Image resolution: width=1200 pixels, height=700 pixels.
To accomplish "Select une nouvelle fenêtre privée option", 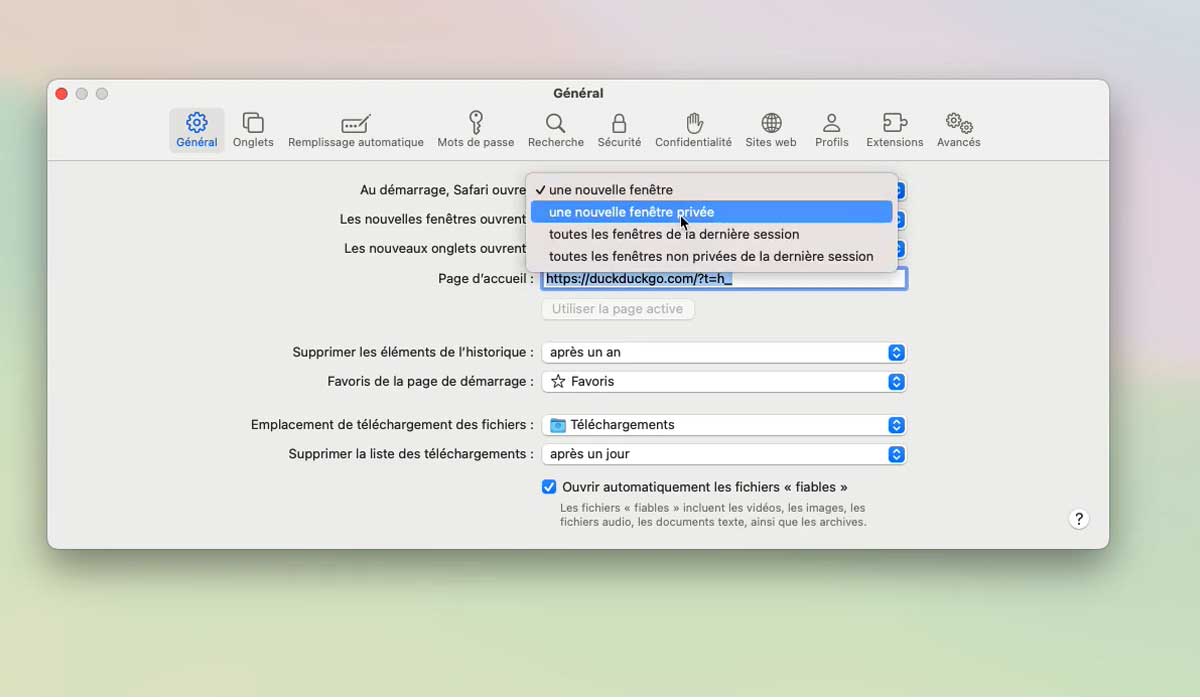I will [711, 212].
